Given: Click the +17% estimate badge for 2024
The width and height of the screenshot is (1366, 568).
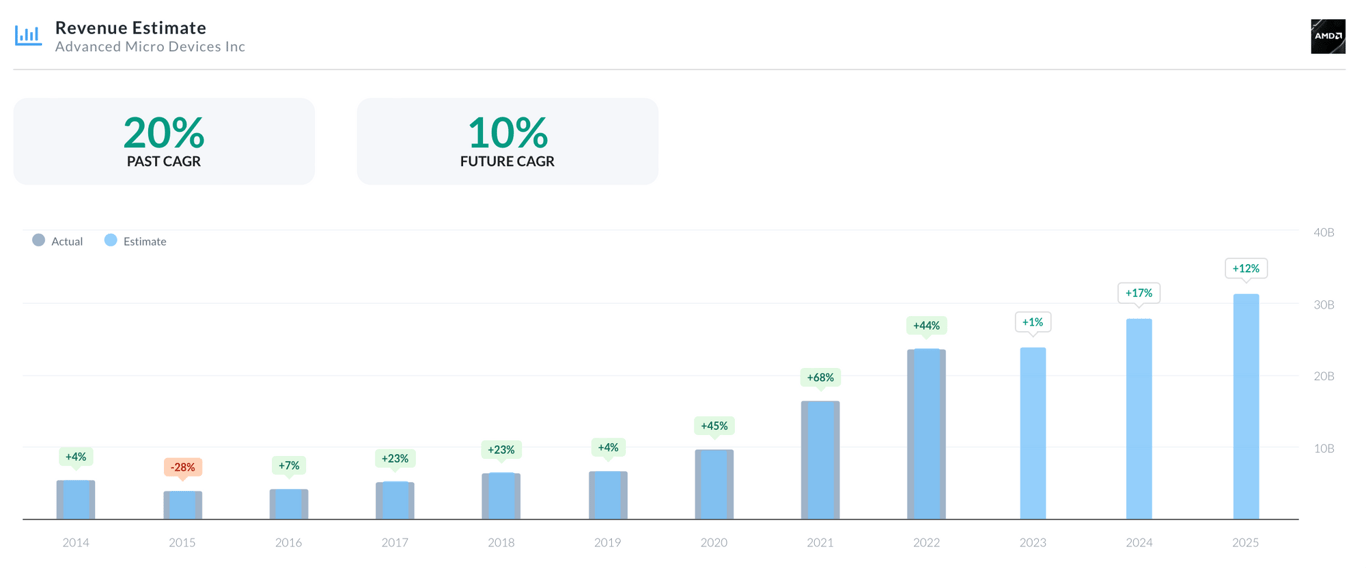Looking at the screenshot, I should click(1139, 293).
